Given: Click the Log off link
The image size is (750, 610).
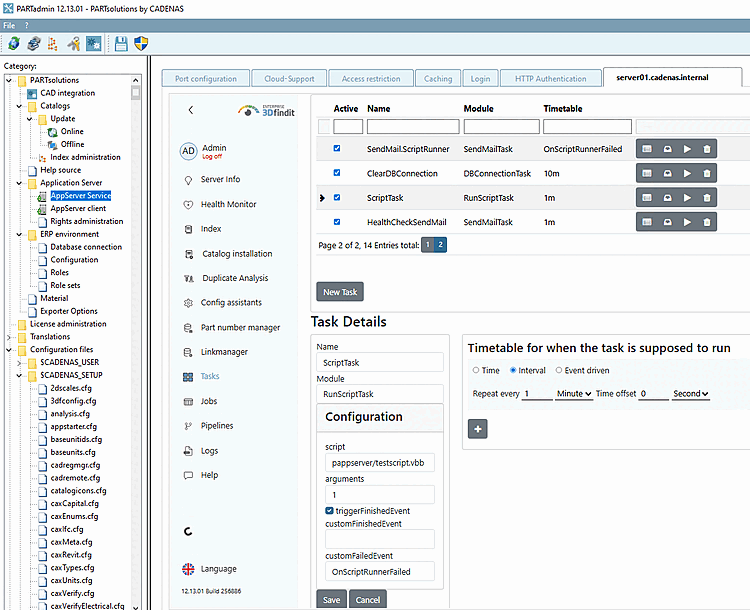Looking at the screenshot, I should pos(212,156).
